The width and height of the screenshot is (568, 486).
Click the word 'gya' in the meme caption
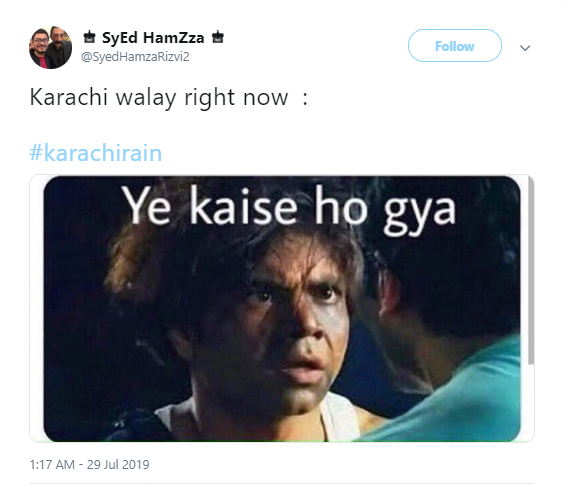click(419, 214)
